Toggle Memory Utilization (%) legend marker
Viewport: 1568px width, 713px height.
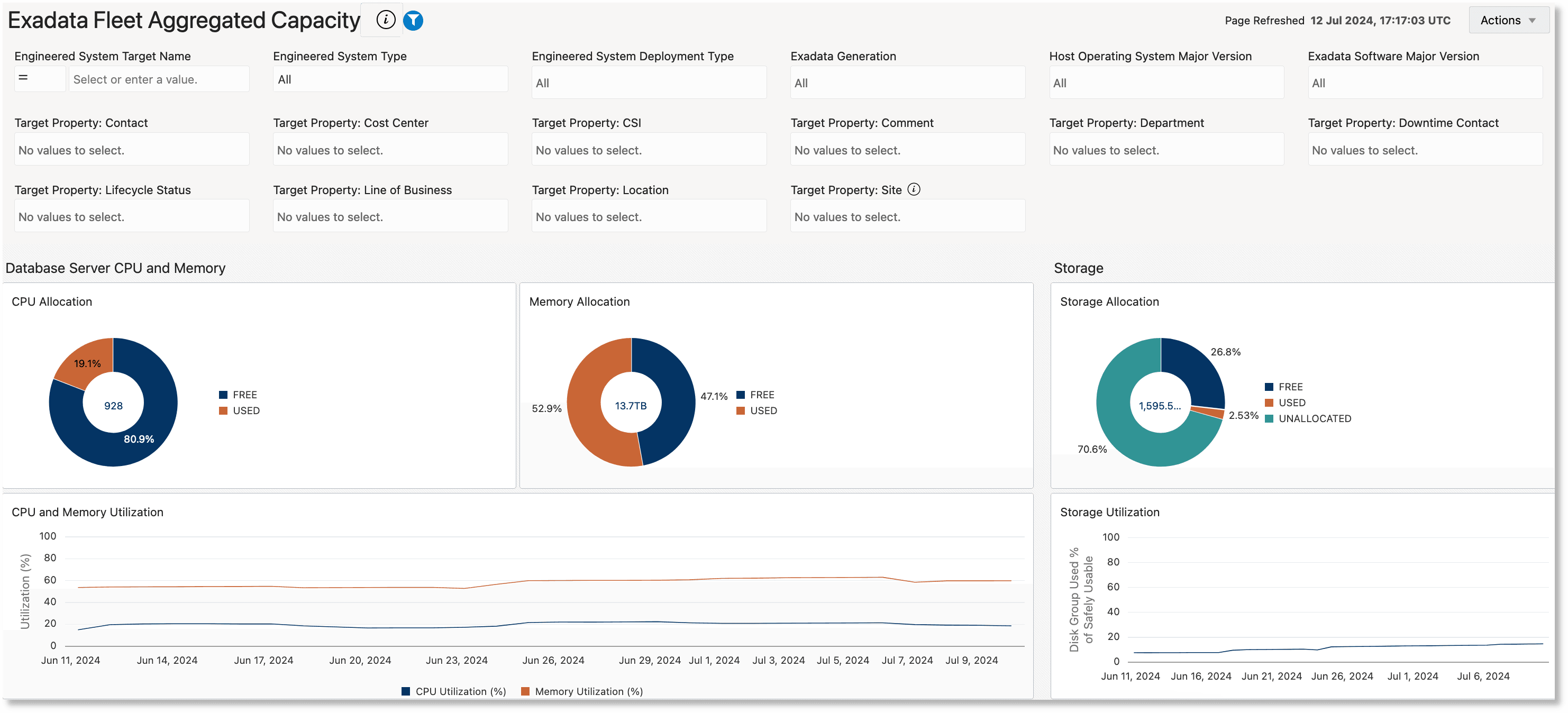[525, 691]
